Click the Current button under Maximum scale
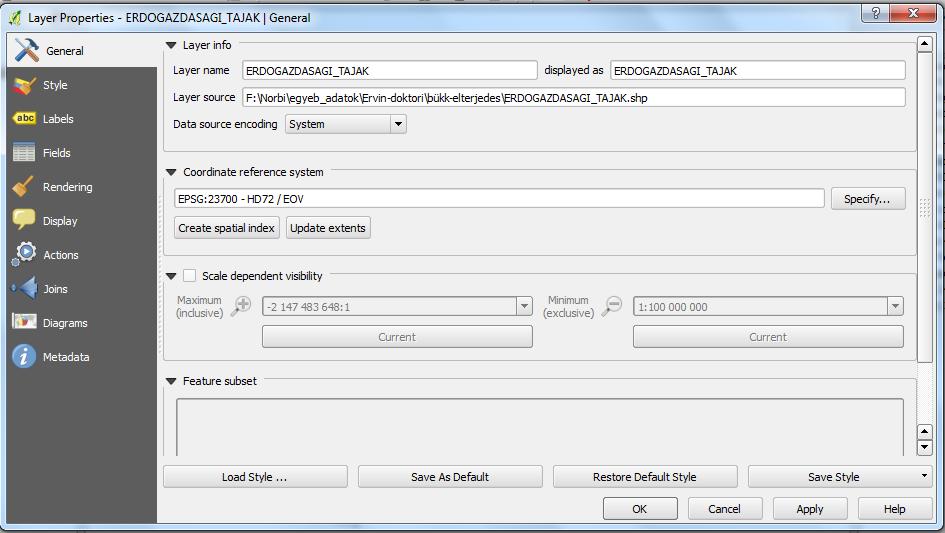This screenshot has height=533, width=945. pyautogui.click(x=397, y=337)
